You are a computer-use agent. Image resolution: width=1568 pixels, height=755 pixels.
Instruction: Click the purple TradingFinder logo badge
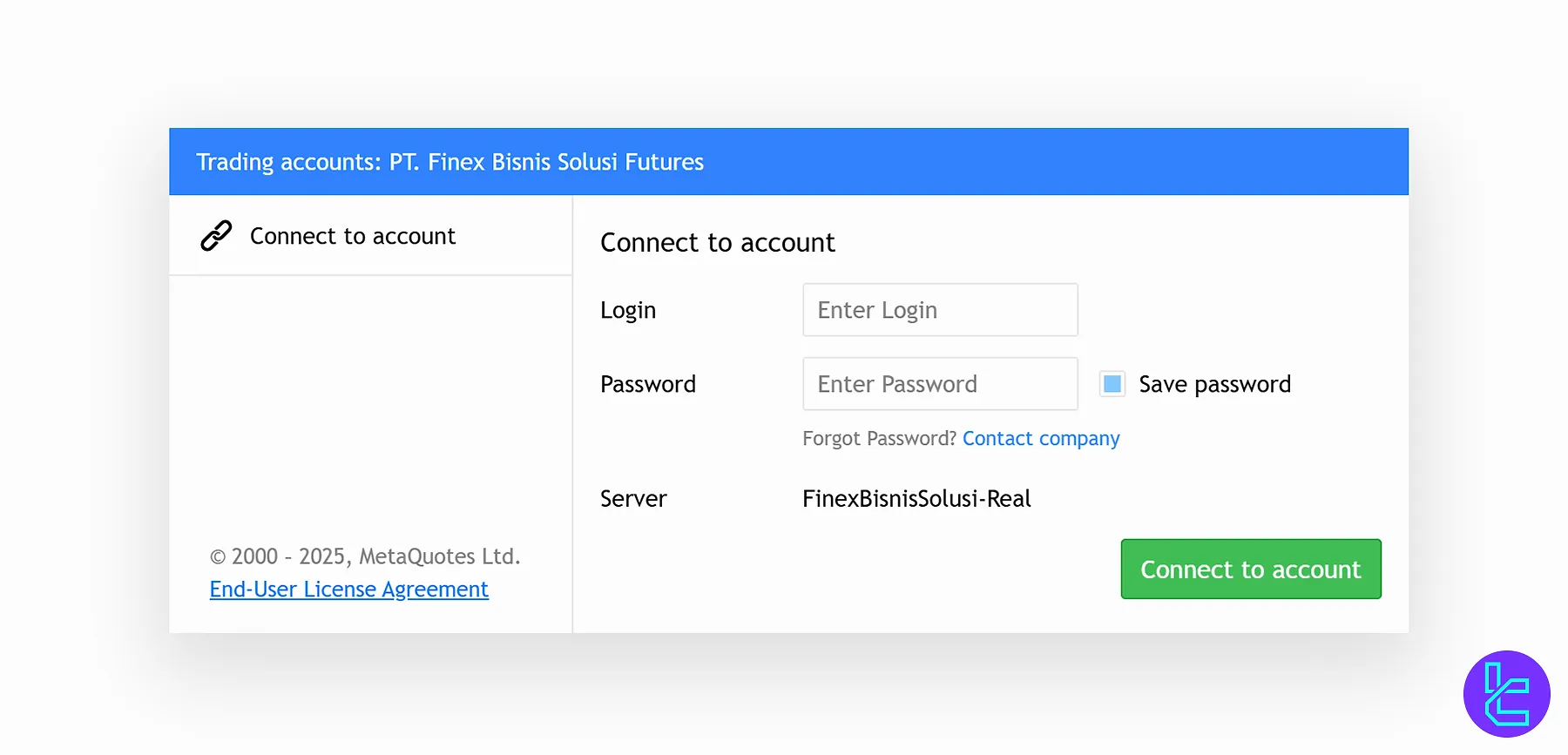point(1506,694)
